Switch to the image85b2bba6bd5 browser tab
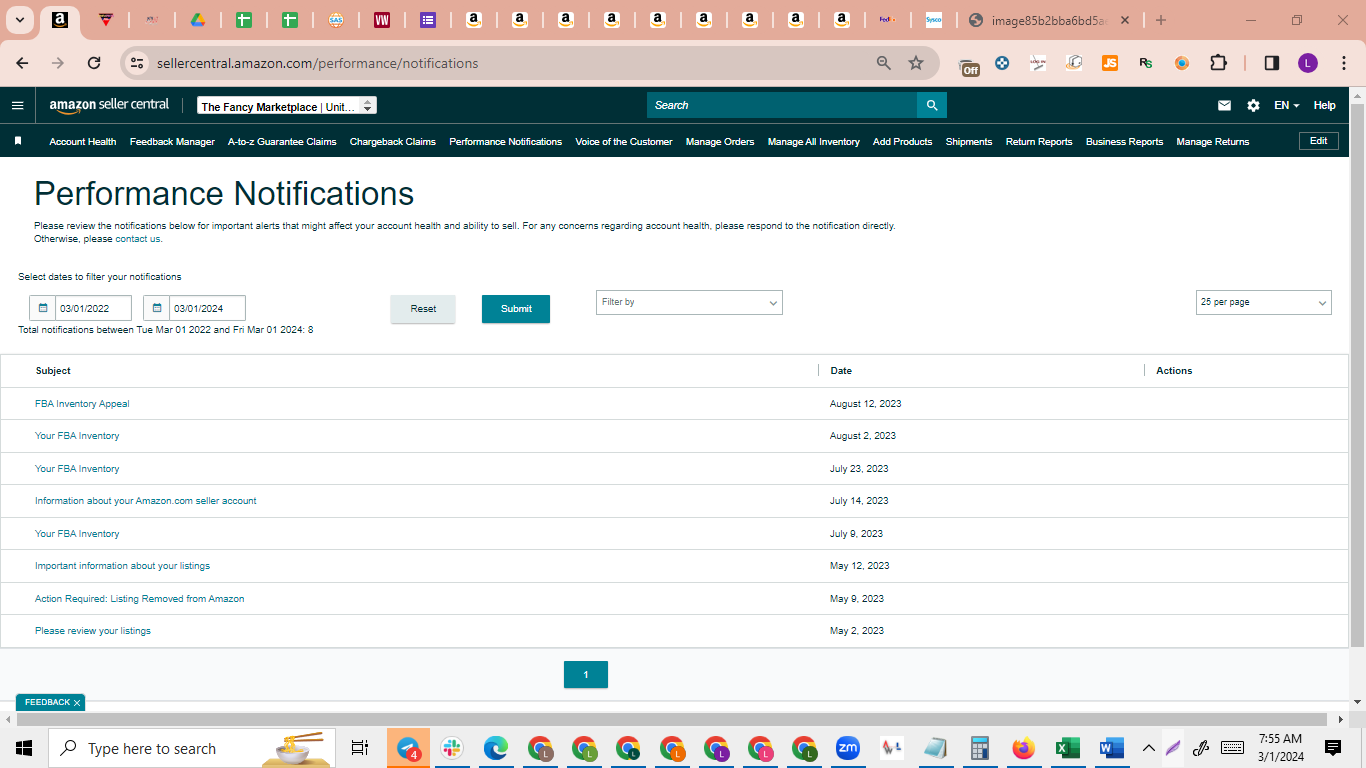 click(x=1049, y=21)
